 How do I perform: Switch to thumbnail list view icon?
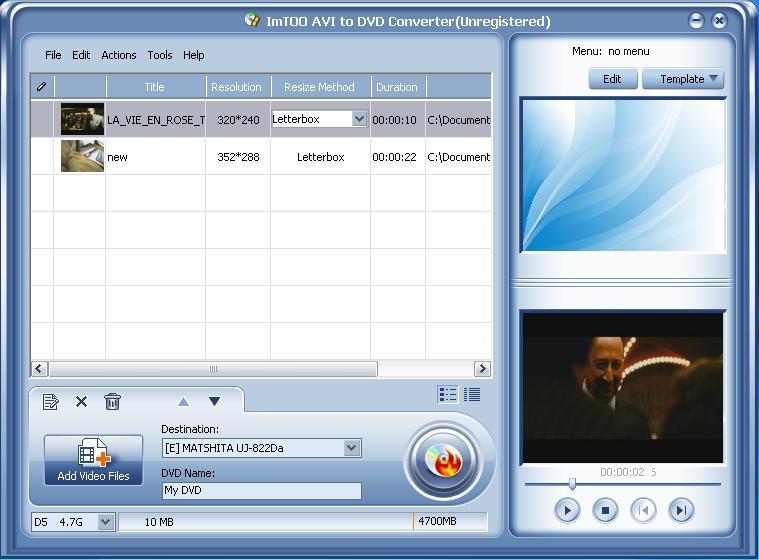447,394
